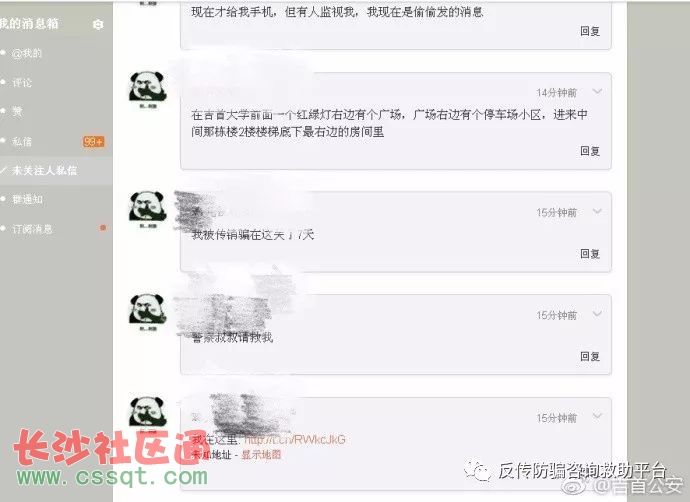690x502 pixels.
Task: Open the 我被传销骗 message sender's avatar
Action: click(x=147, y=209)
